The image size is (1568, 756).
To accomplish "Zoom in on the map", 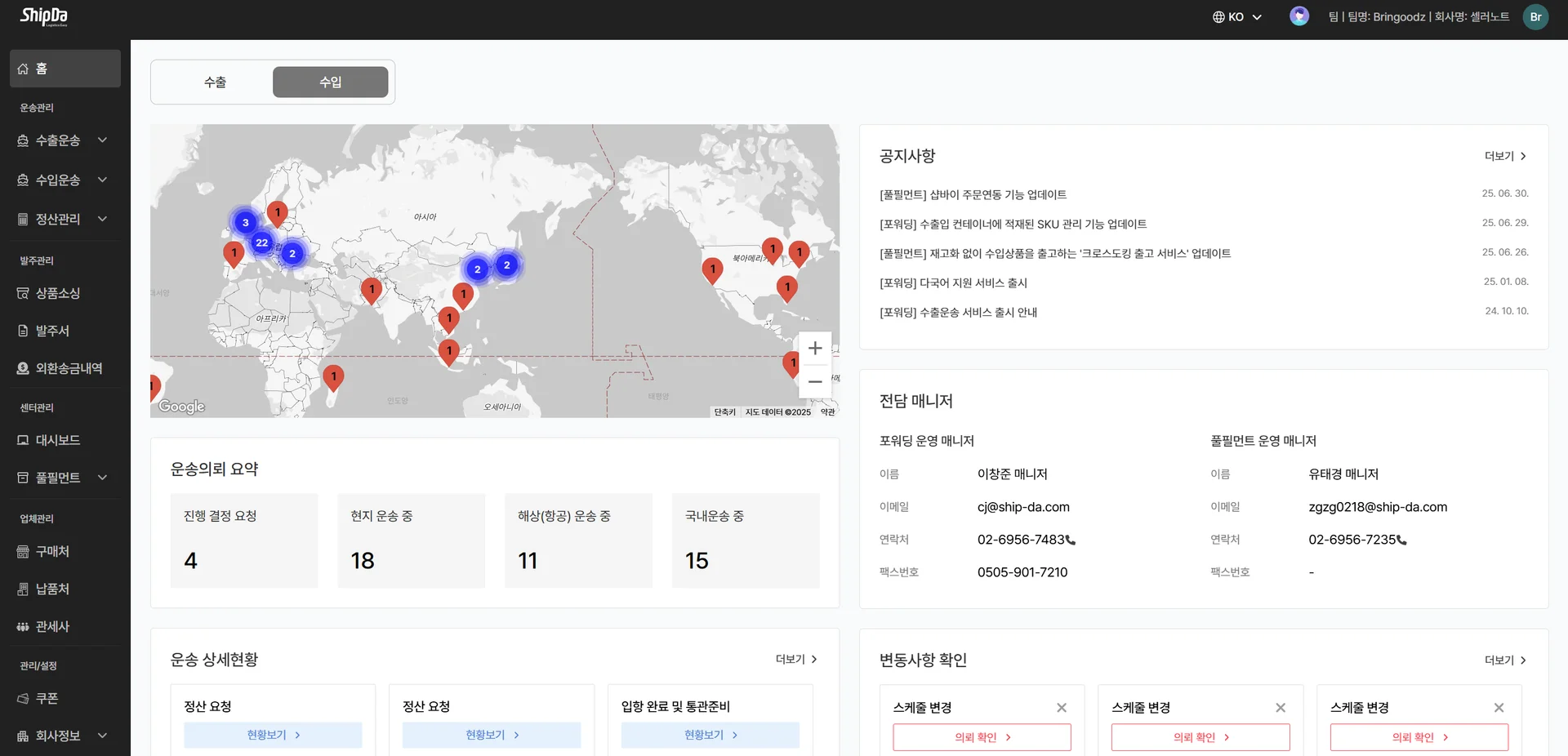I will coord(814,349).
